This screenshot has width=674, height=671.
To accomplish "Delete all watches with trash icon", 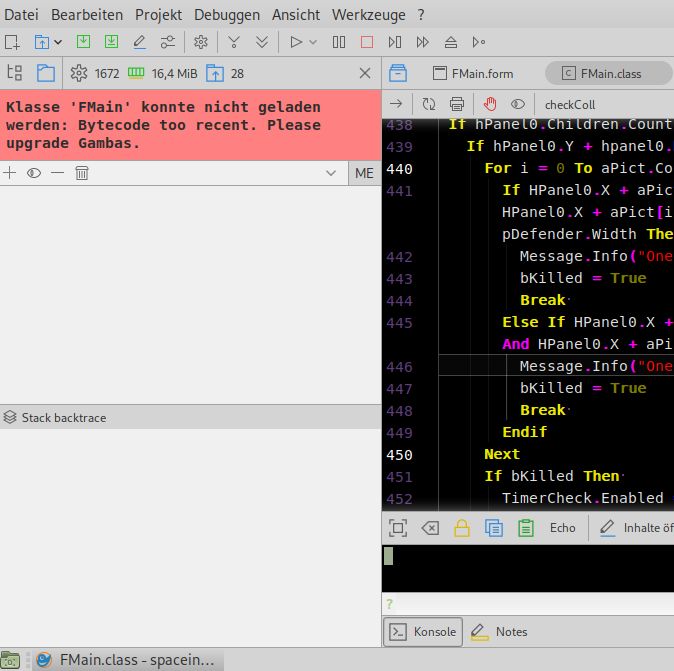I will pos(82,173).
